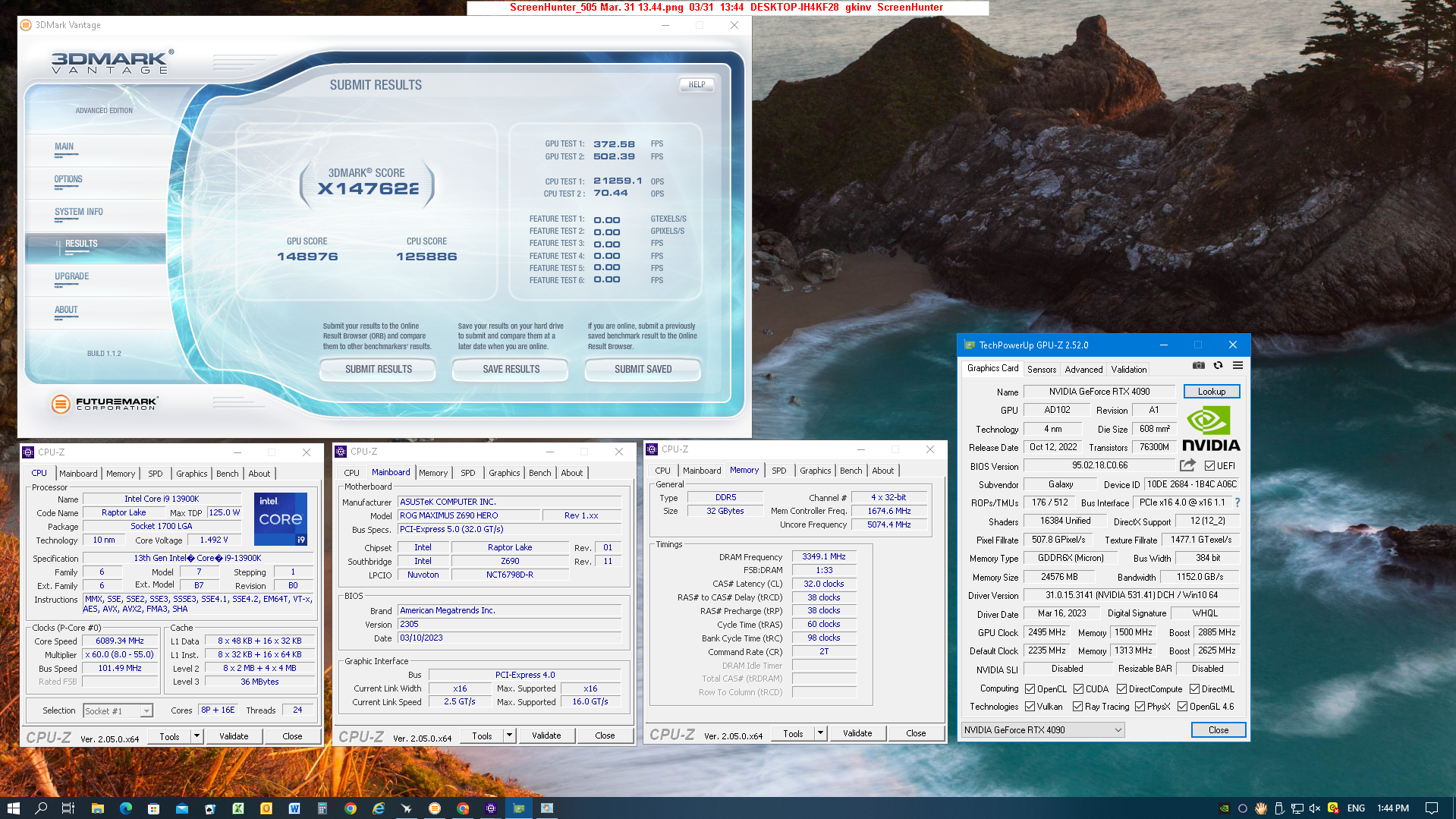Toggle the CUDA checkbox
1456x819 pixels.
click(1078, 689)
